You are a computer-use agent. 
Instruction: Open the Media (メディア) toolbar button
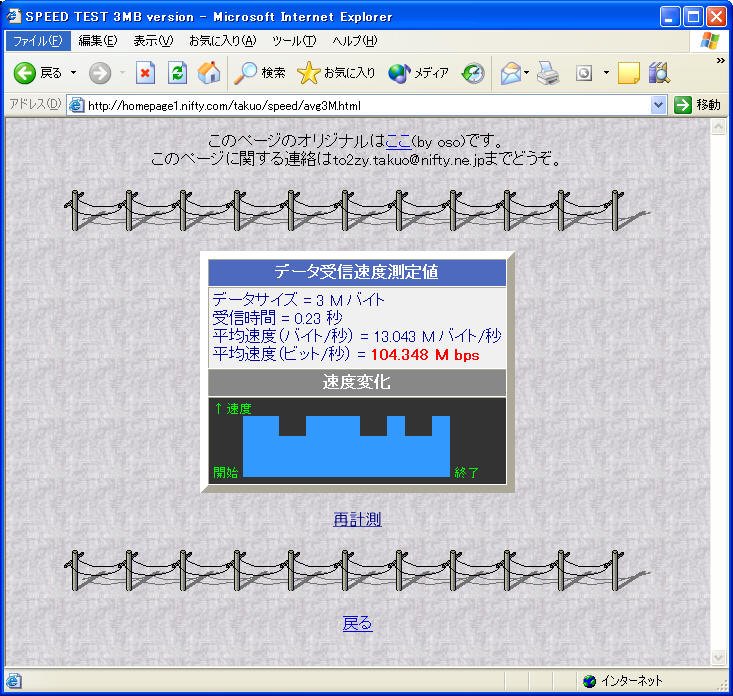click(x=419, y=73)
